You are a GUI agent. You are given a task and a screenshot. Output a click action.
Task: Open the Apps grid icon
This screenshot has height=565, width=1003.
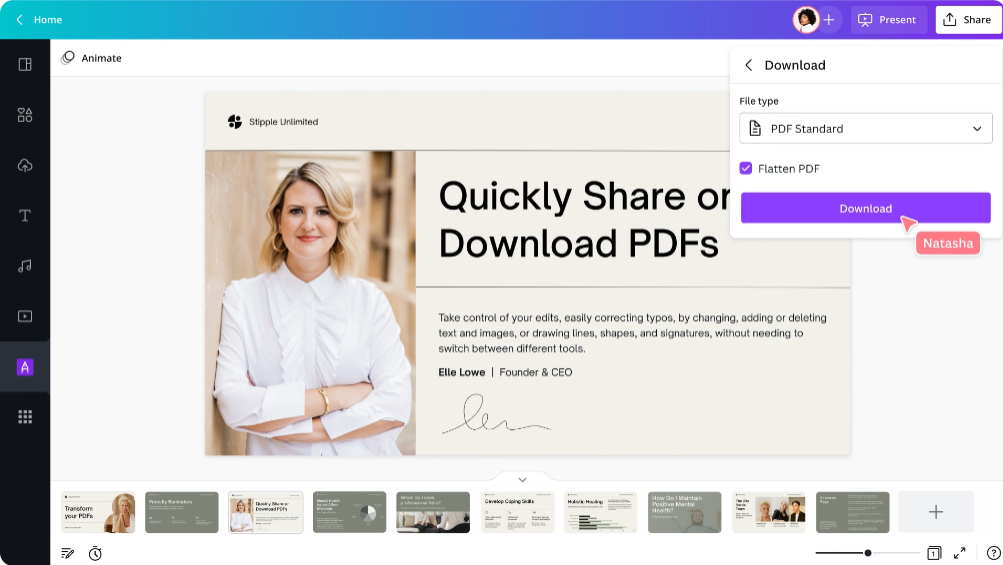[25, 417]
